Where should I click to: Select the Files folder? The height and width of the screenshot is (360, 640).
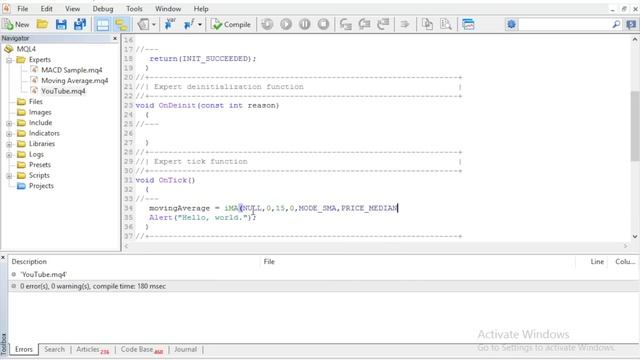click(36, 102)
